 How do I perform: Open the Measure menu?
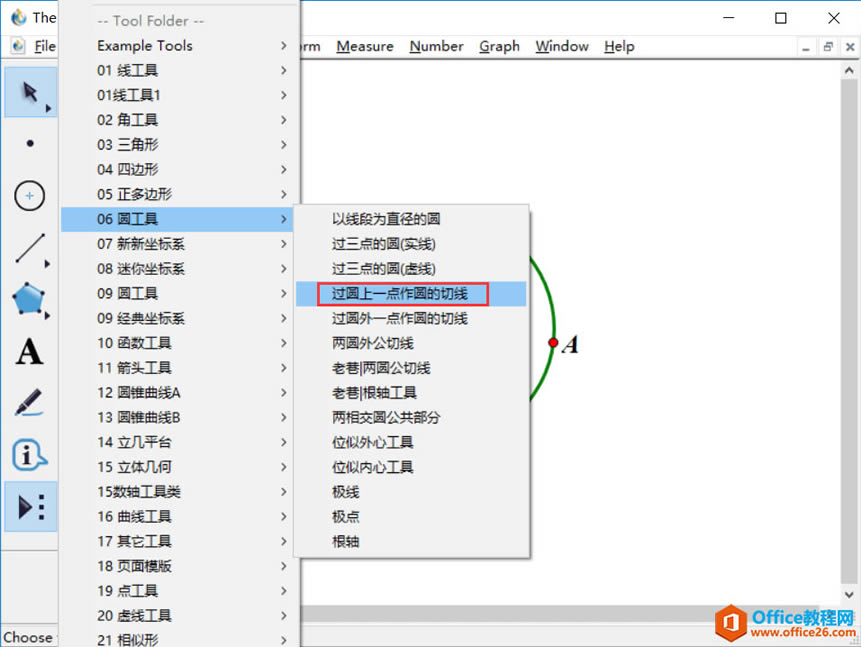(x=365, y=46)
